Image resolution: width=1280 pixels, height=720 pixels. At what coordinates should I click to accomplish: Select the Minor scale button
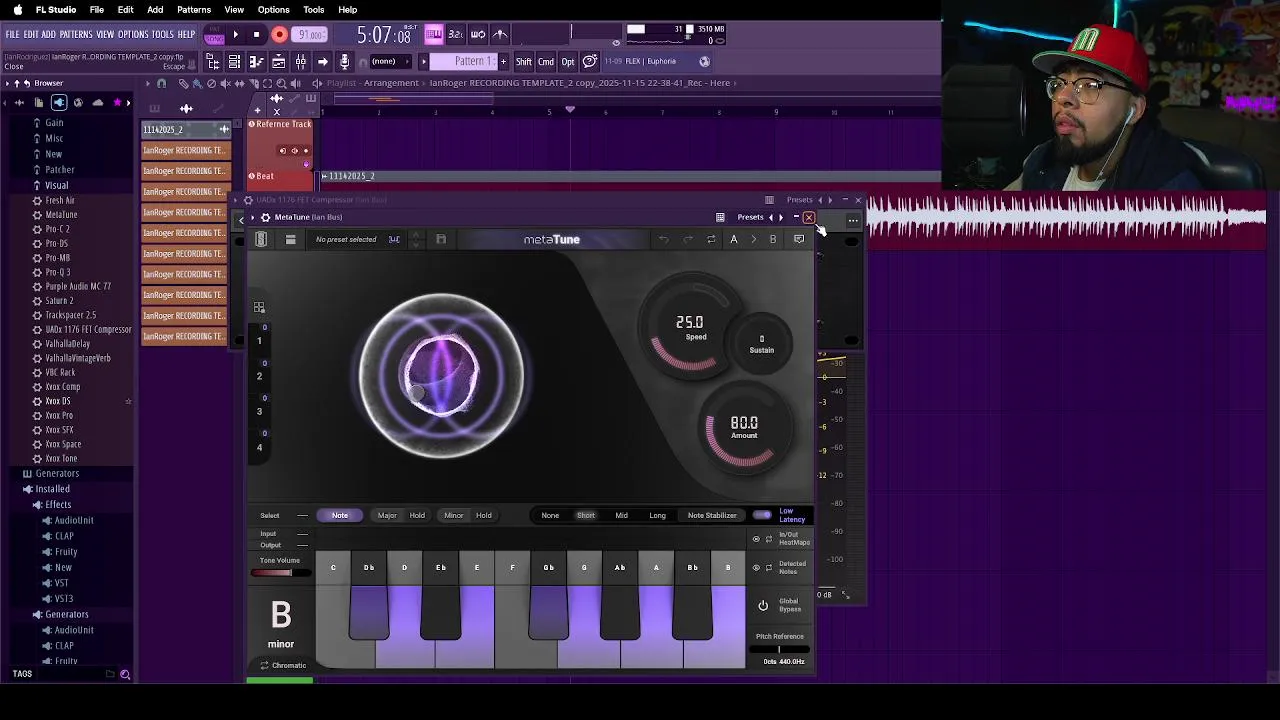pyautogui.click(x=454, y=515)
